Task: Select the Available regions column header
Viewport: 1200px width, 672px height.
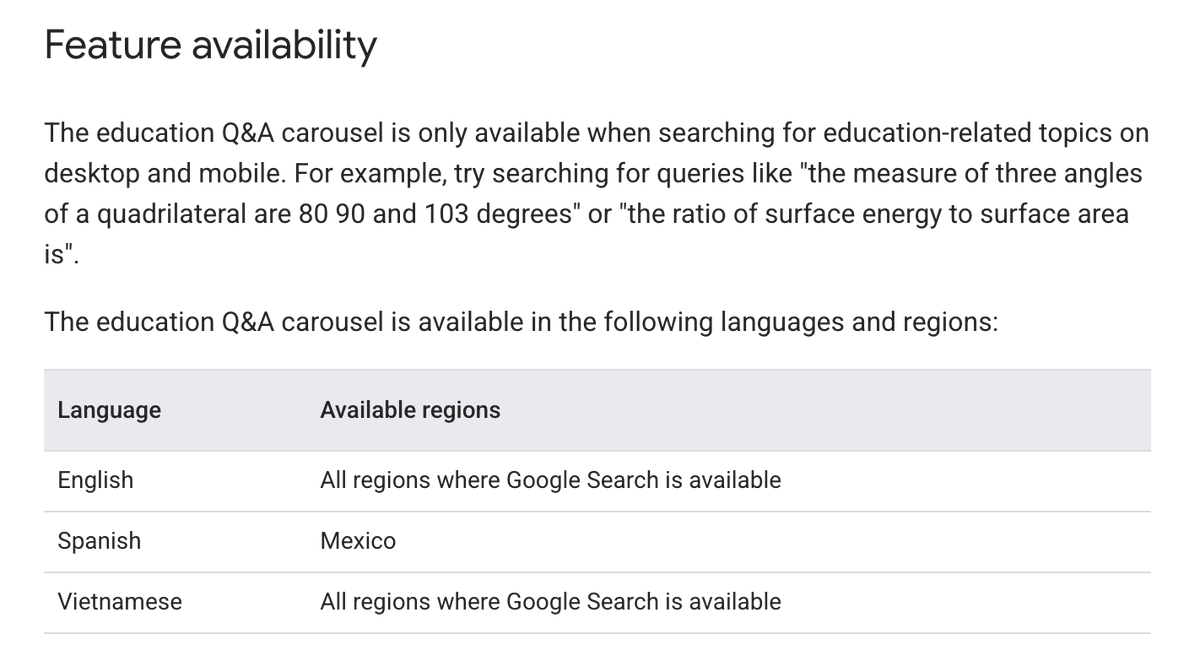Action: click(x=410, y=410)
